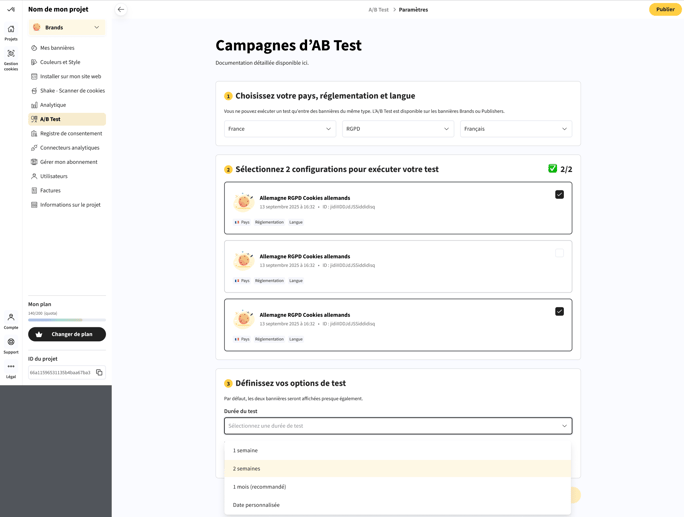
Task: Click the project ID field
Action: pos(67,372)
